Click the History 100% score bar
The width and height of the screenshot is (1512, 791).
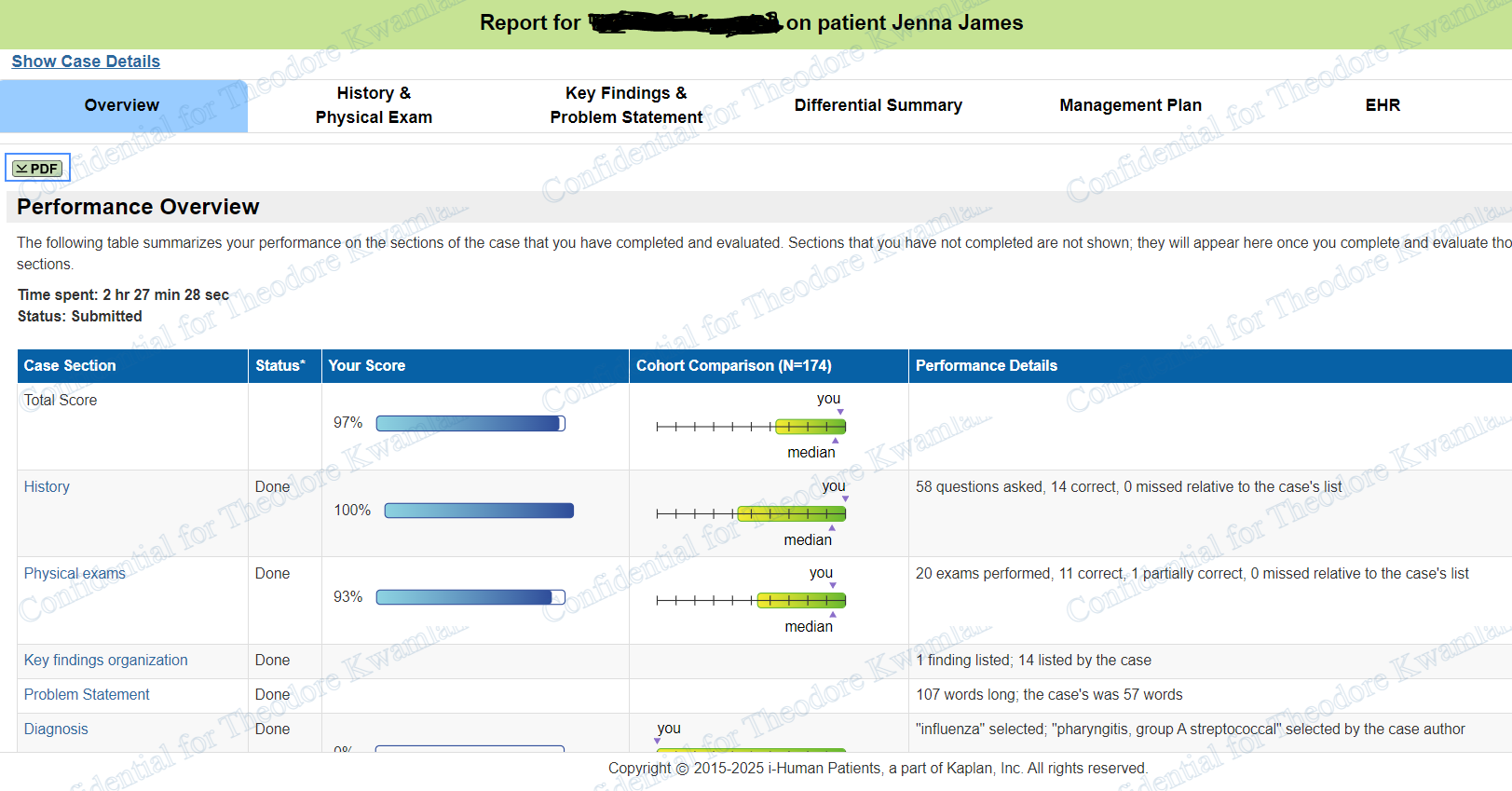point(479,511)
